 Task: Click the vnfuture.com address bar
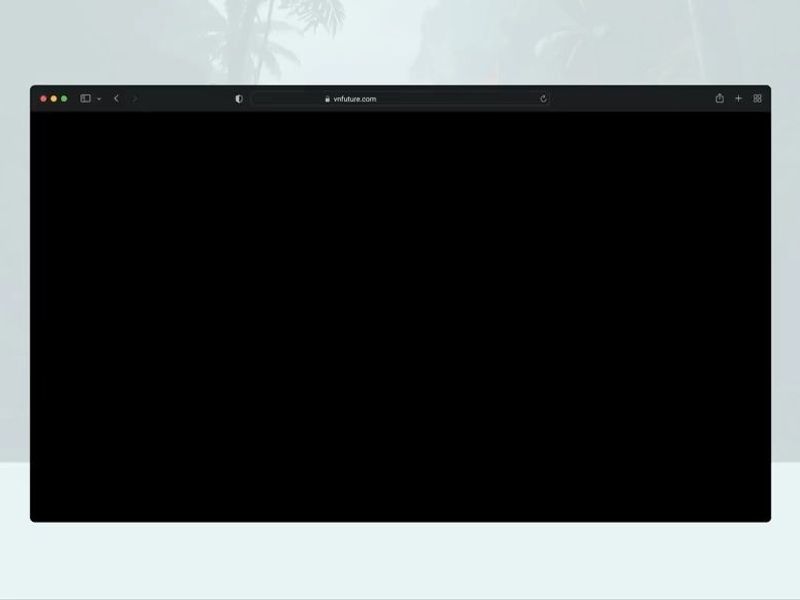[401, 99]
